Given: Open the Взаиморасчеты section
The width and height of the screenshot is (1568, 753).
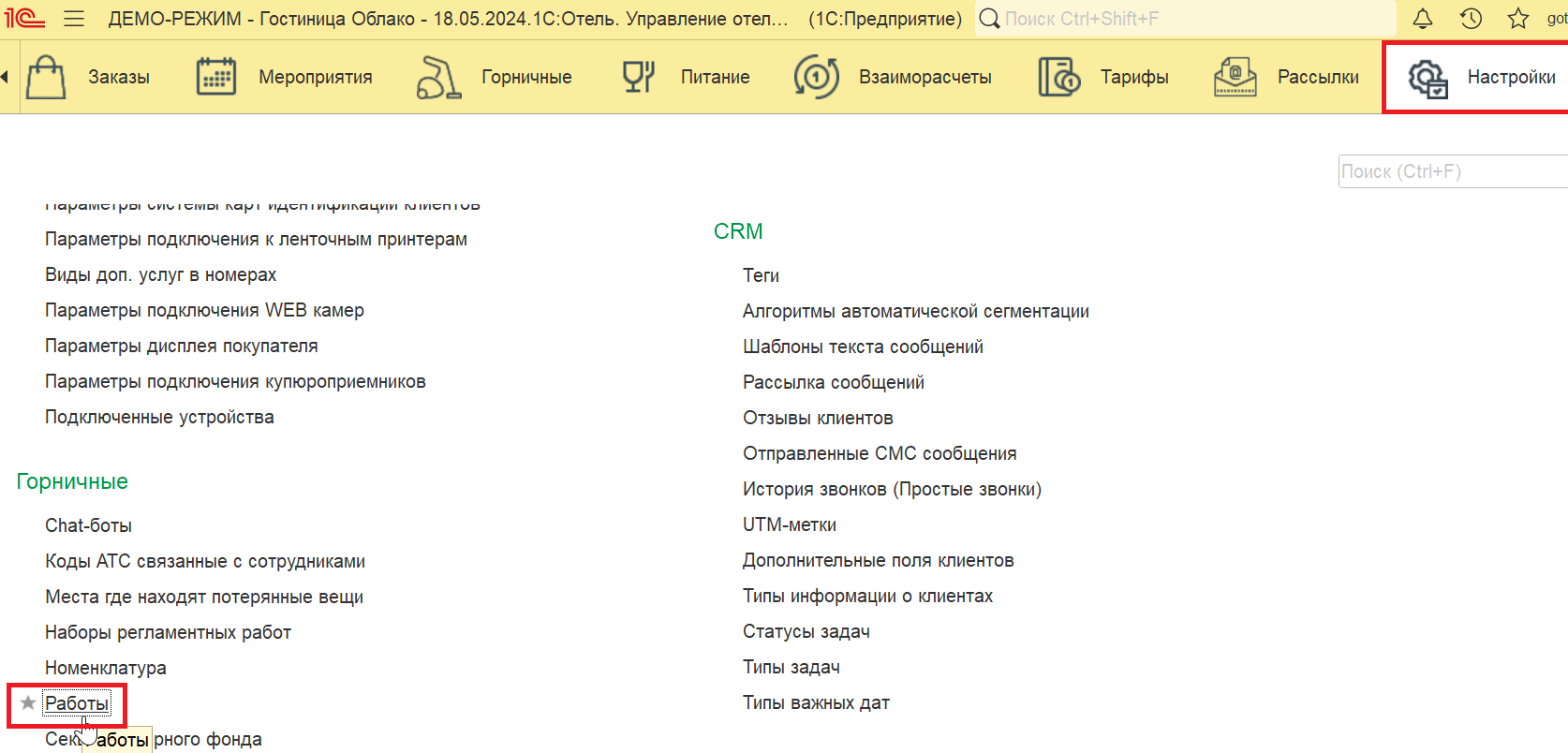Looking at the screenshot, I should pos(925,78).
